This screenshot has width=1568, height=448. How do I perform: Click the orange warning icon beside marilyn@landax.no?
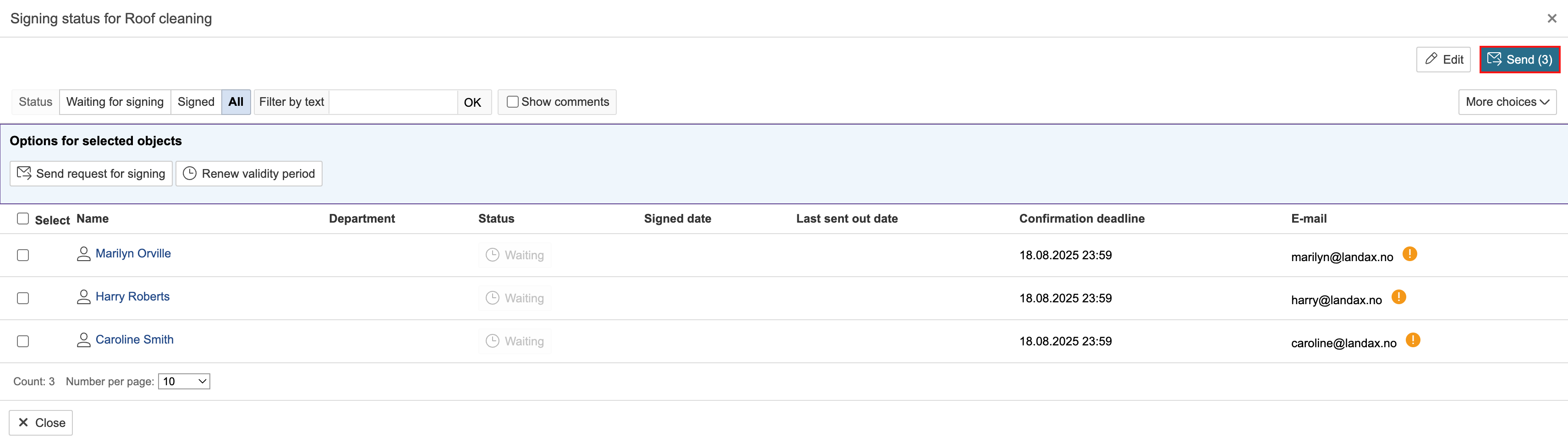point(1410,254)
